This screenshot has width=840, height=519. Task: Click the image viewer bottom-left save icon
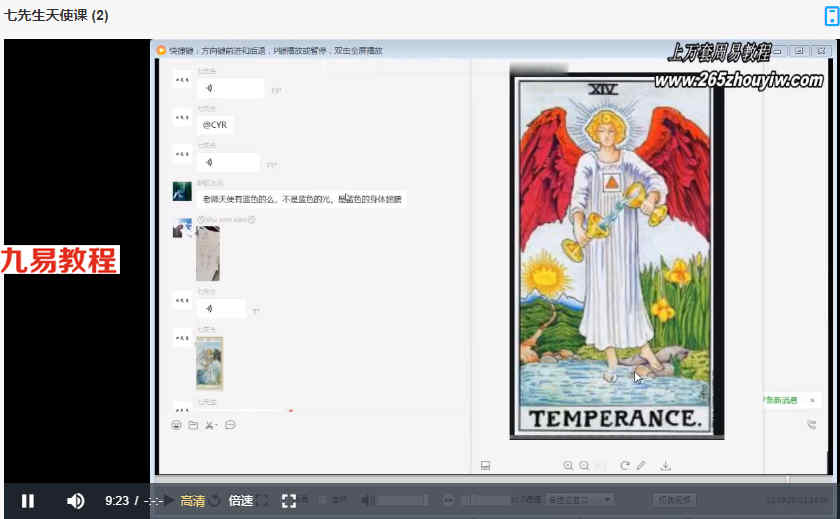[x=485, y=465]
